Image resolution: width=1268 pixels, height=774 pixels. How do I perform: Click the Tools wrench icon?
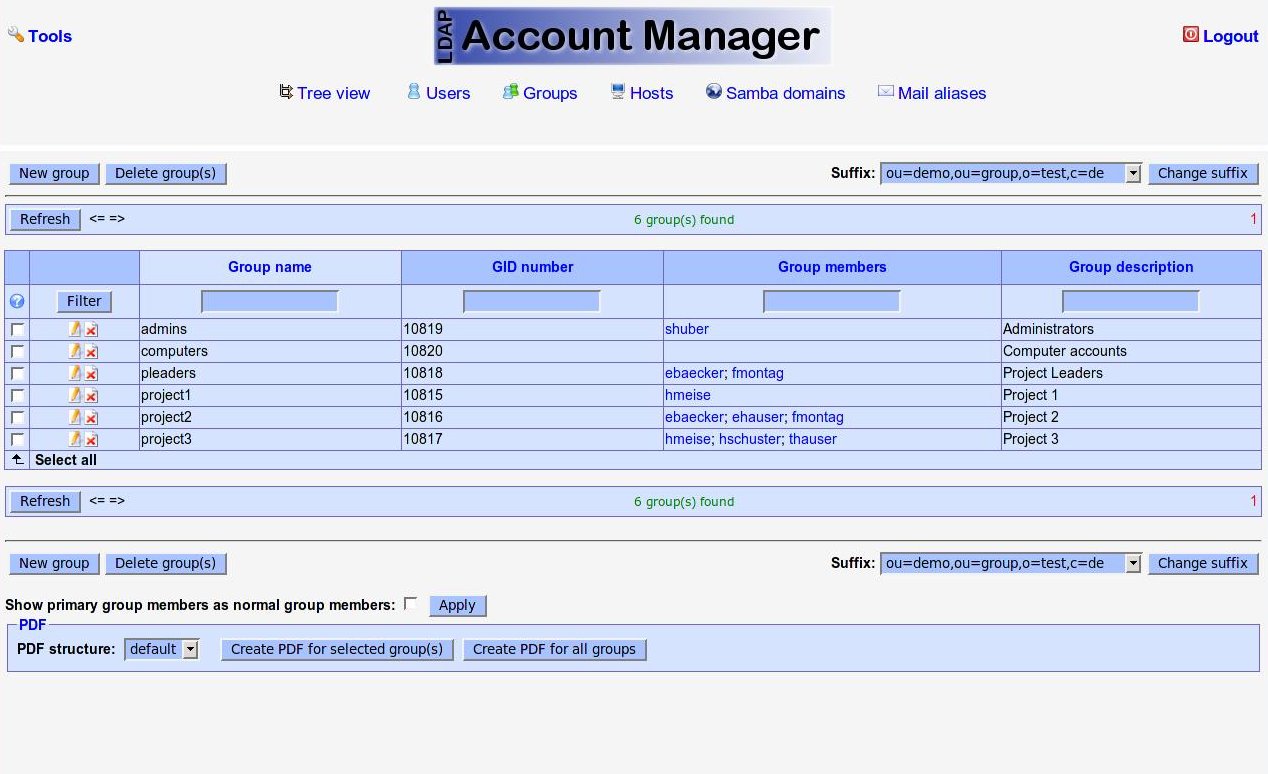pos(16,35)
